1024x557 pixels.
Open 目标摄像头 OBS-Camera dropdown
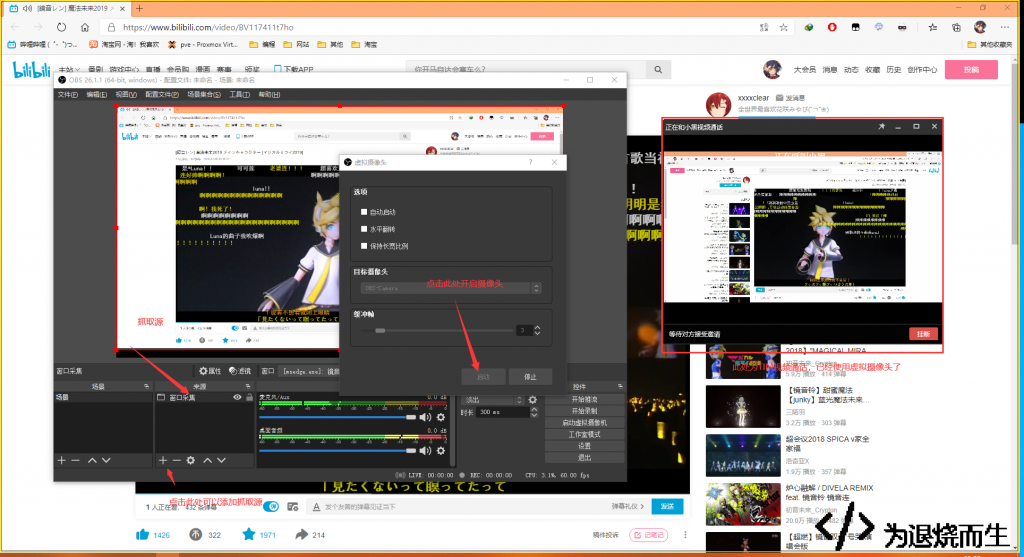[451, 288]
